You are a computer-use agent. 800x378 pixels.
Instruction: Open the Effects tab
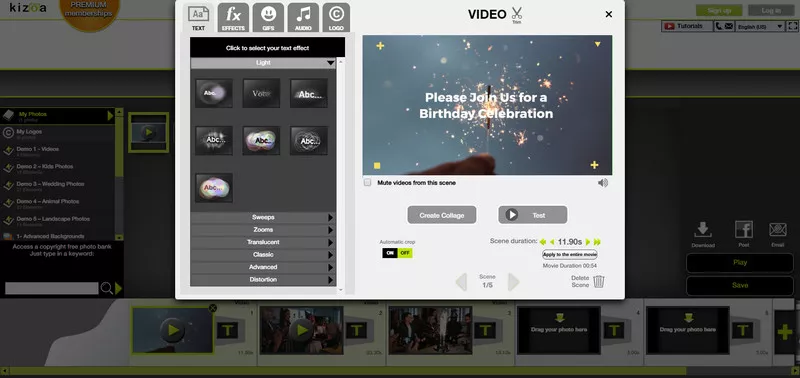234,18
